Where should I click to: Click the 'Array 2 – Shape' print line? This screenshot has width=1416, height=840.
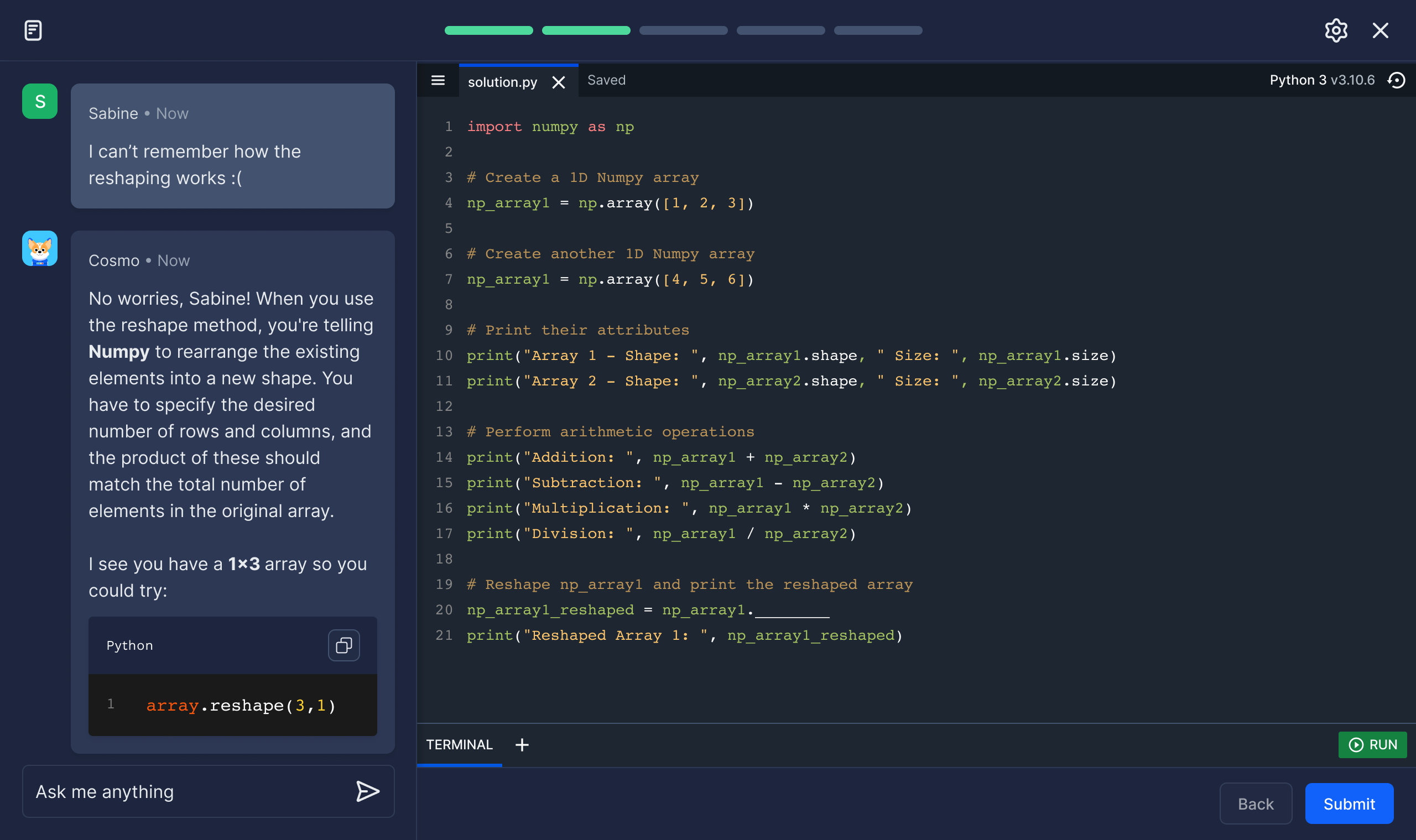[x=792, y=382]
